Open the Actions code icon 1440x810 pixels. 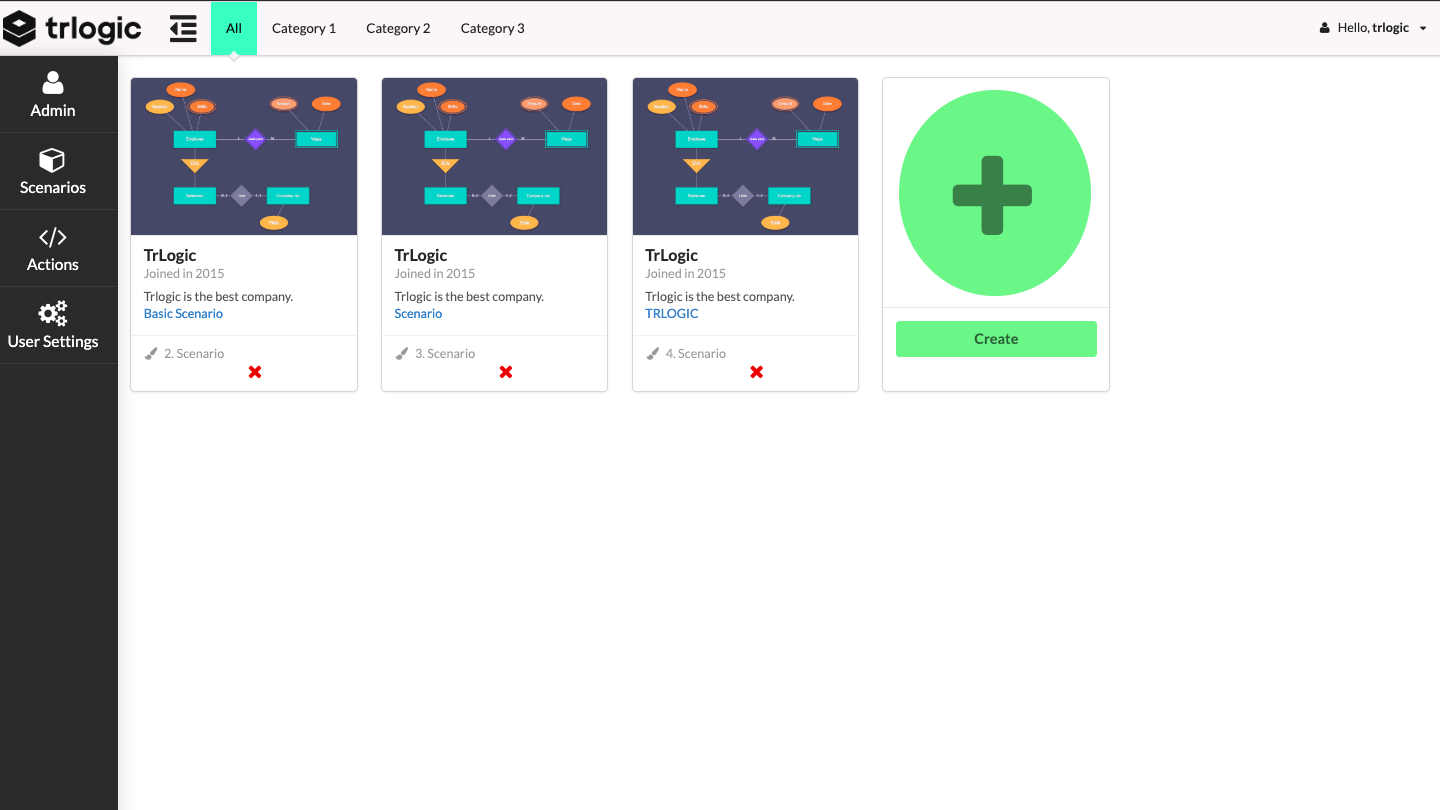pos(53,237)
